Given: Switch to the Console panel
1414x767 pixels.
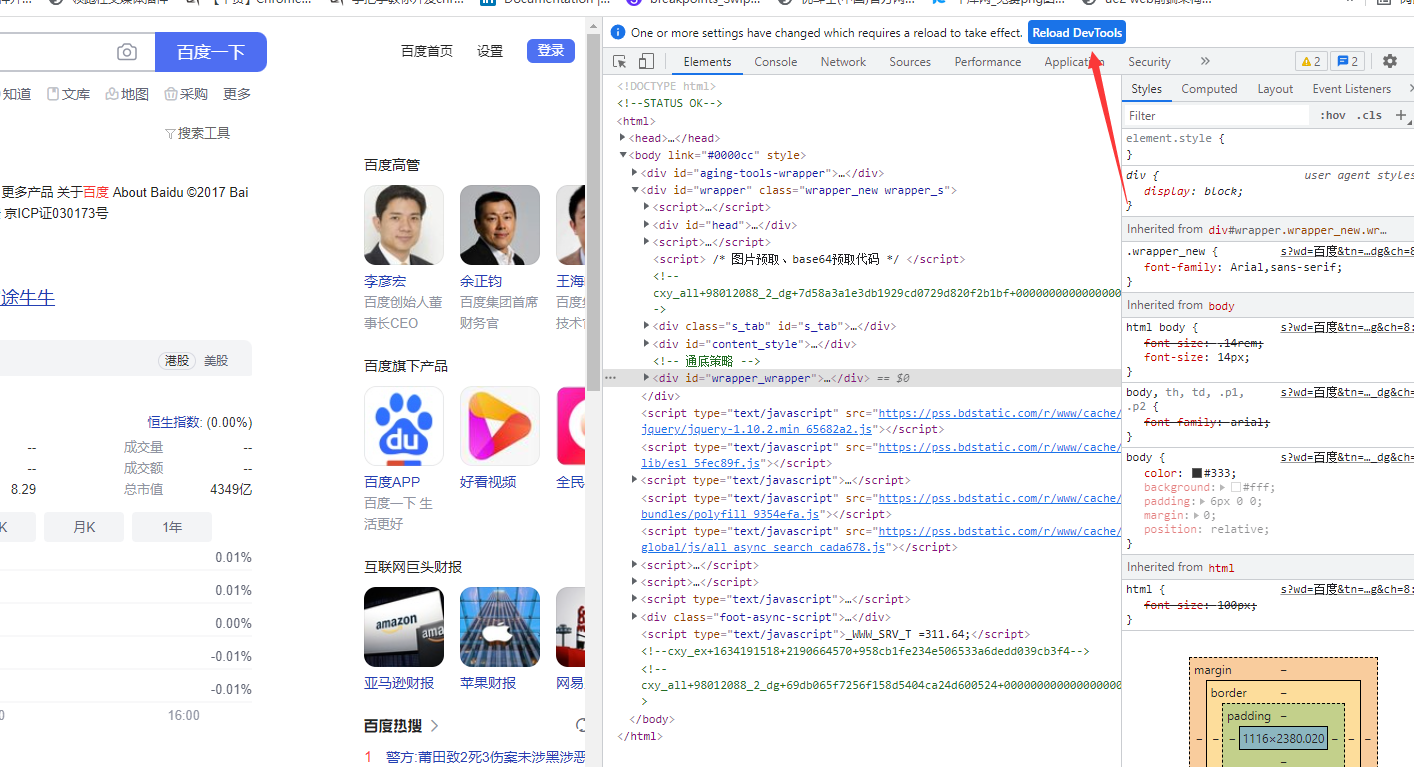Looking at the screenshot, I should click(775, 61).
